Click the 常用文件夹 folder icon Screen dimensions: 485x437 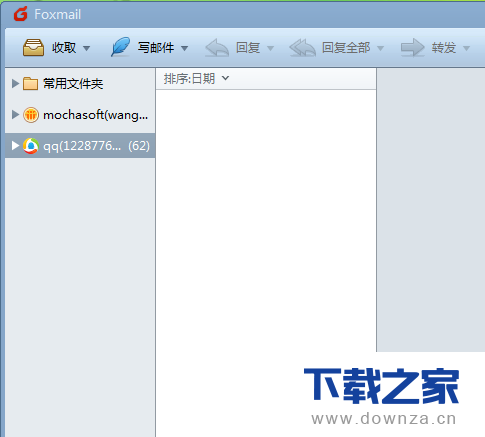[x=30, y=84]
